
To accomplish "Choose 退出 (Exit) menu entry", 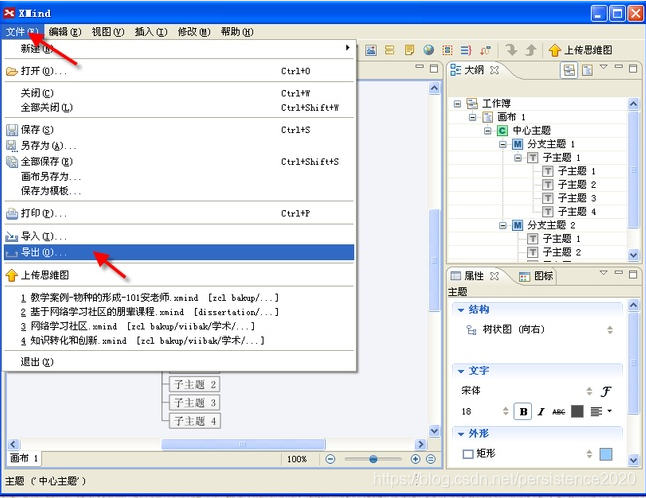I will [x=179, y=362].
